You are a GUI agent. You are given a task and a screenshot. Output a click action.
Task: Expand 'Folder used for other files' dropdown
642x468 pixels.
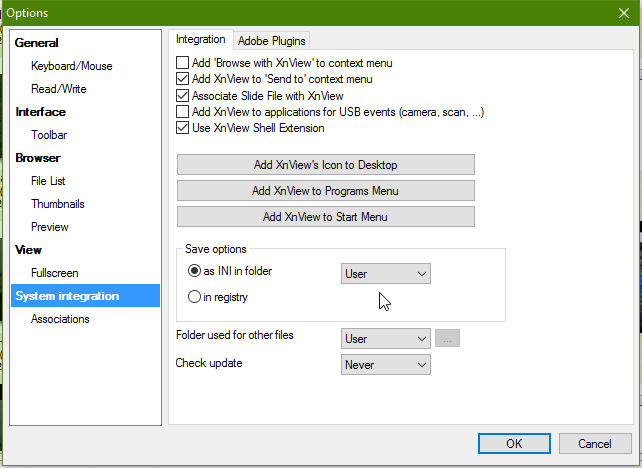[x=385, y=339]
